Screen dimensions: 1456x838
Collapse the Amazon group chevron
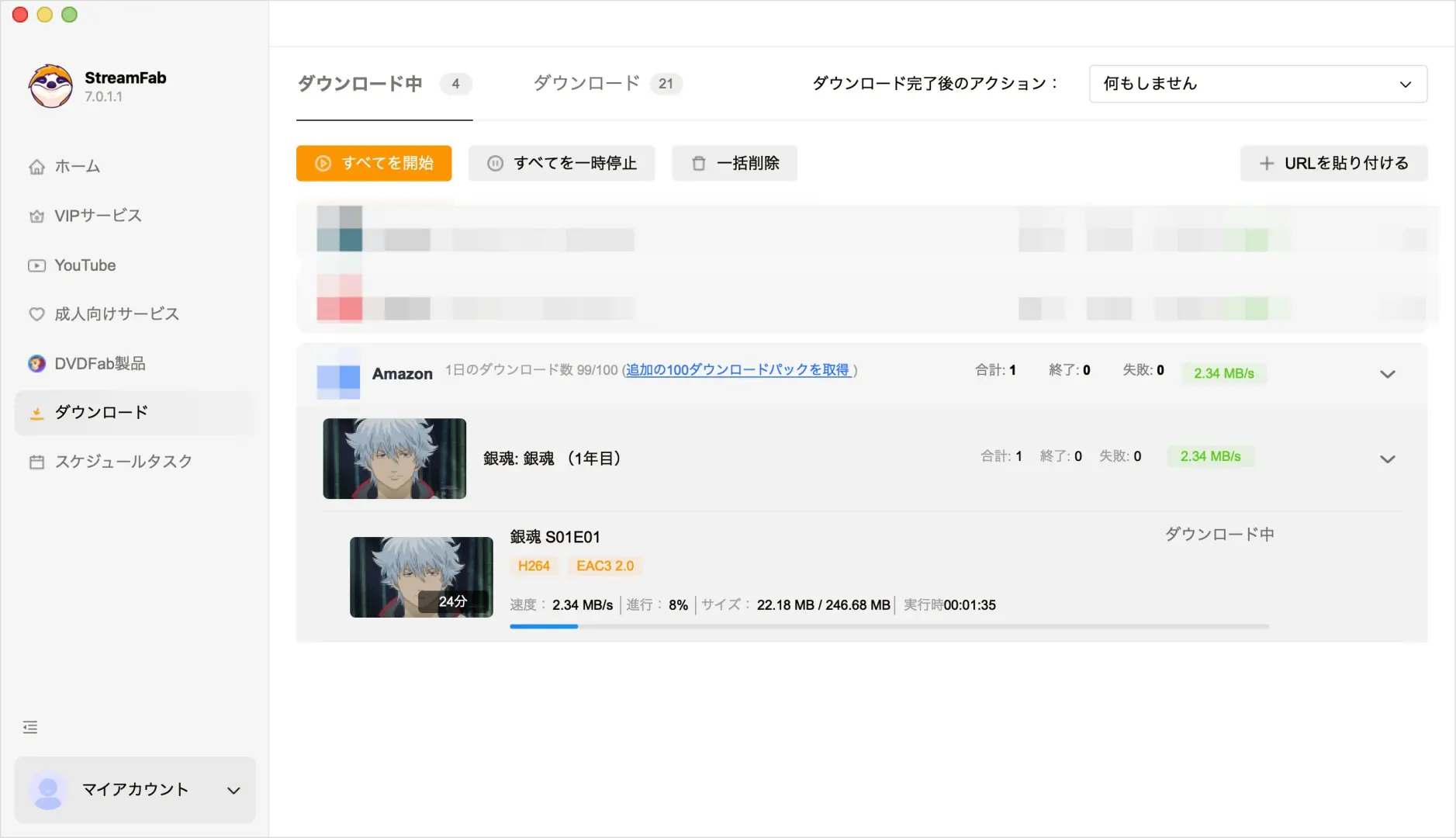[x=1388, y=374]
